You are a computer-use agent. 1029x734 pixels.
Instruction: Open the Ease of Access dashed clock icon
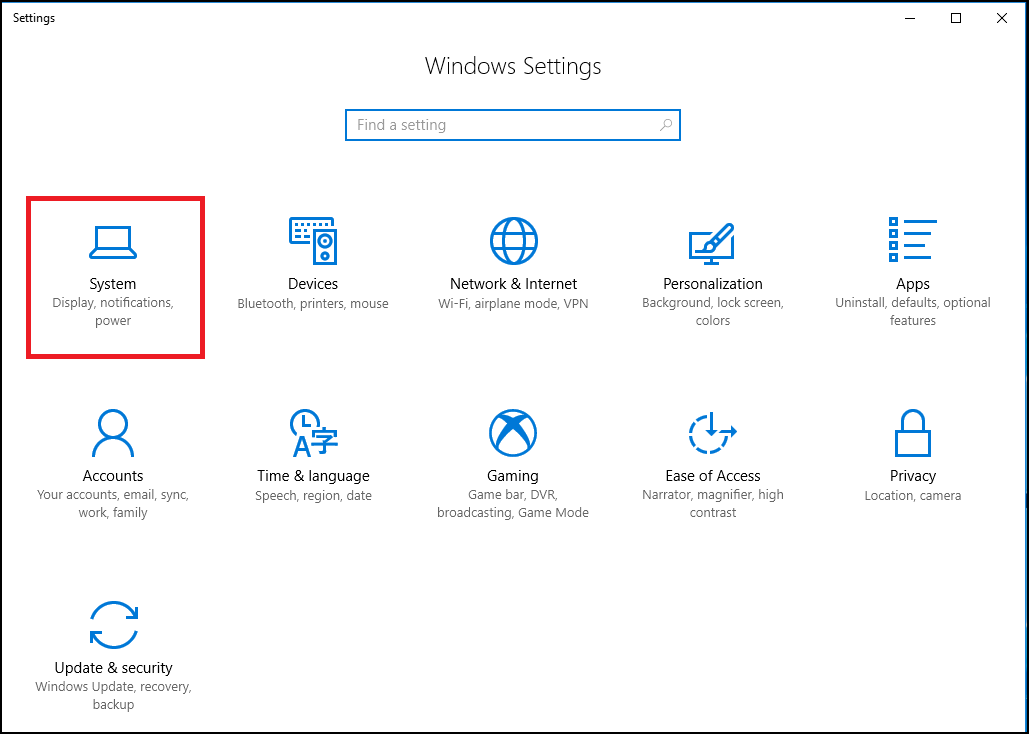(712, 433)
